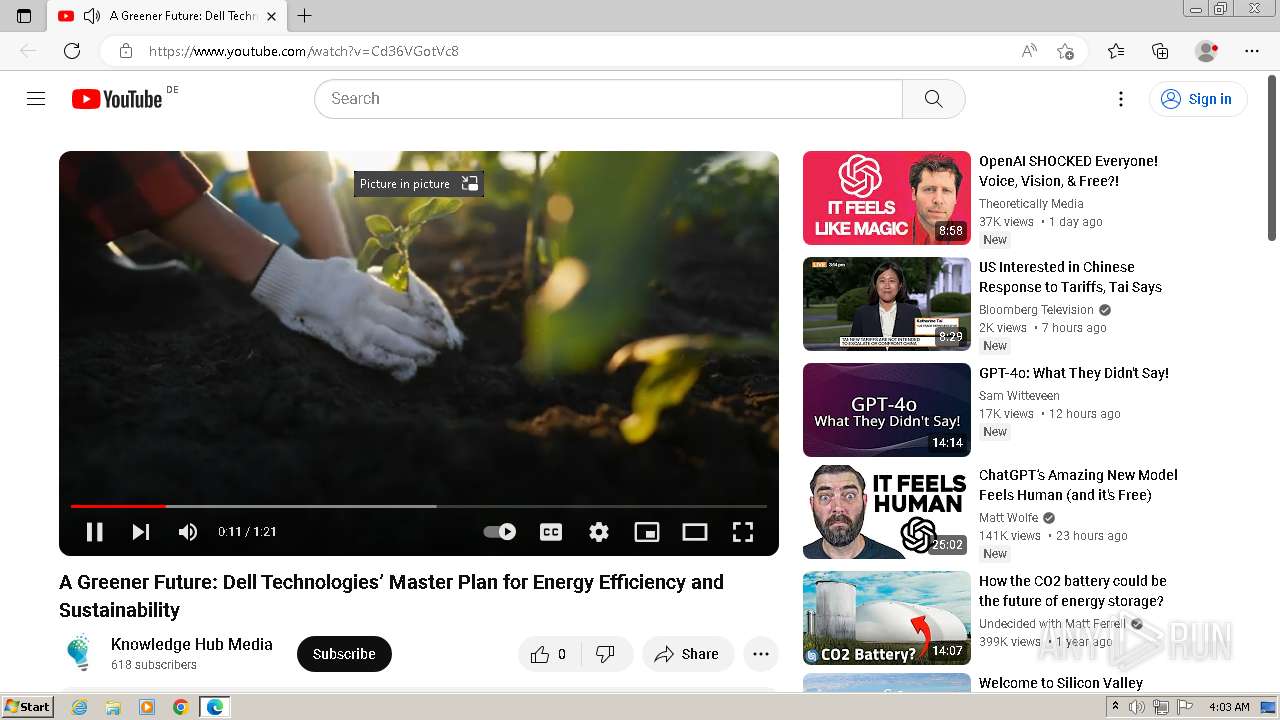Add page to favorites star
Viewport: 1280px width, 720px height.
(1065, 51)
